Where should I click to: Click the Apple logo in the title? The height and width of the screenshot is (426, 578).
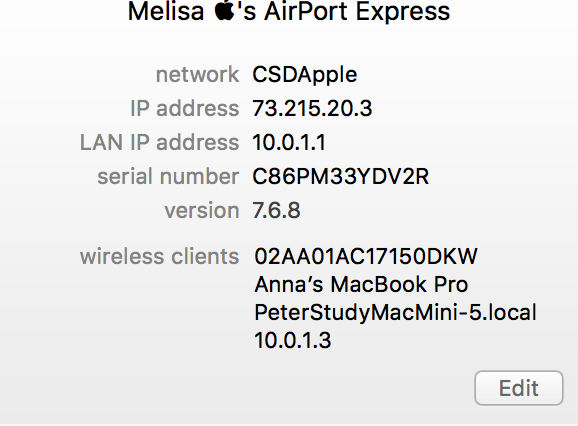pos(224,11)
